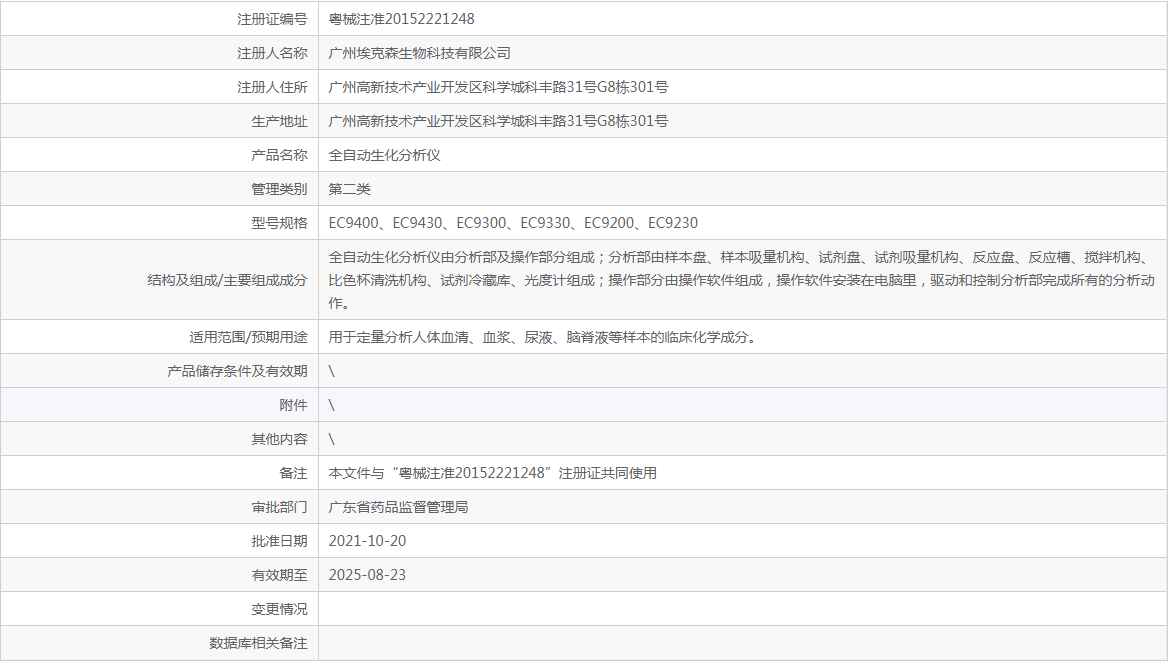Select expiry date 2025-08-23

pyautogui.click(x=368, y=575)
